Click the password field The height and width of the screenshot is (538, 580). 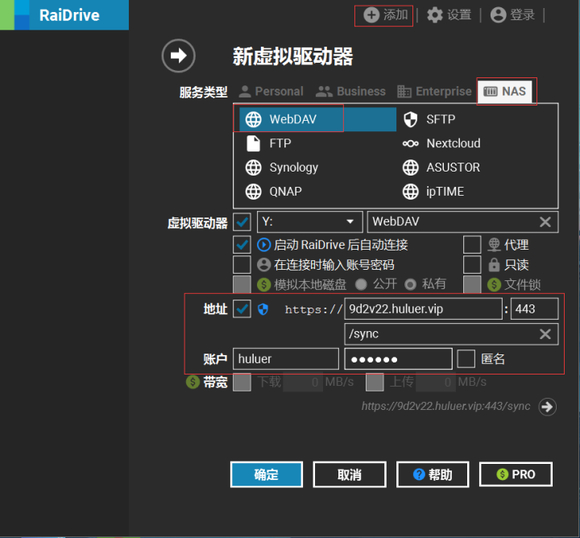(x=398, y=359)
